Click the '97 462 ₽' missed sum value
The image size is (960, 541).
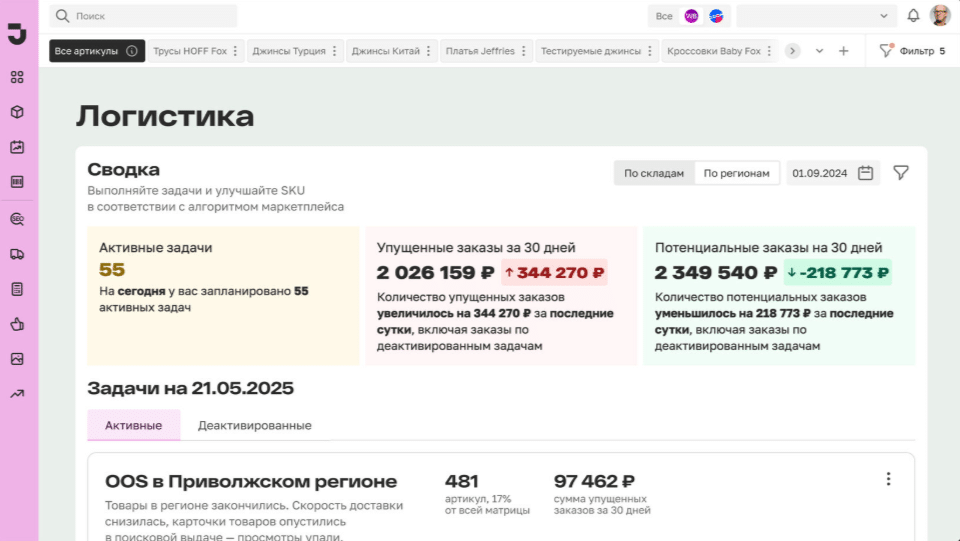(594, 482)
